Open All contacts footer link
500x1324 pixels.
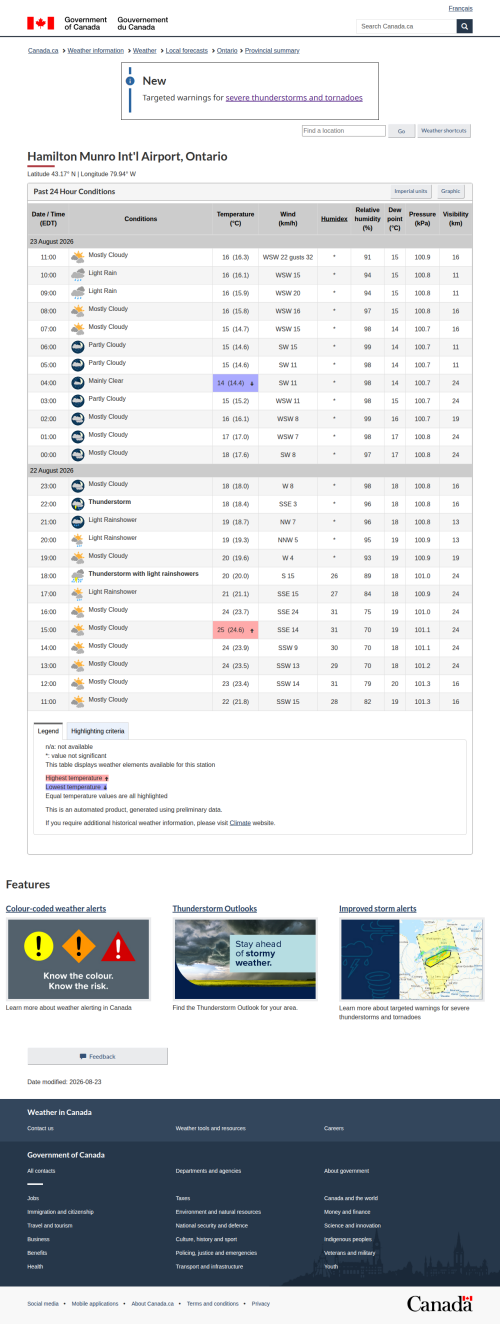(x=41, y=1170)
